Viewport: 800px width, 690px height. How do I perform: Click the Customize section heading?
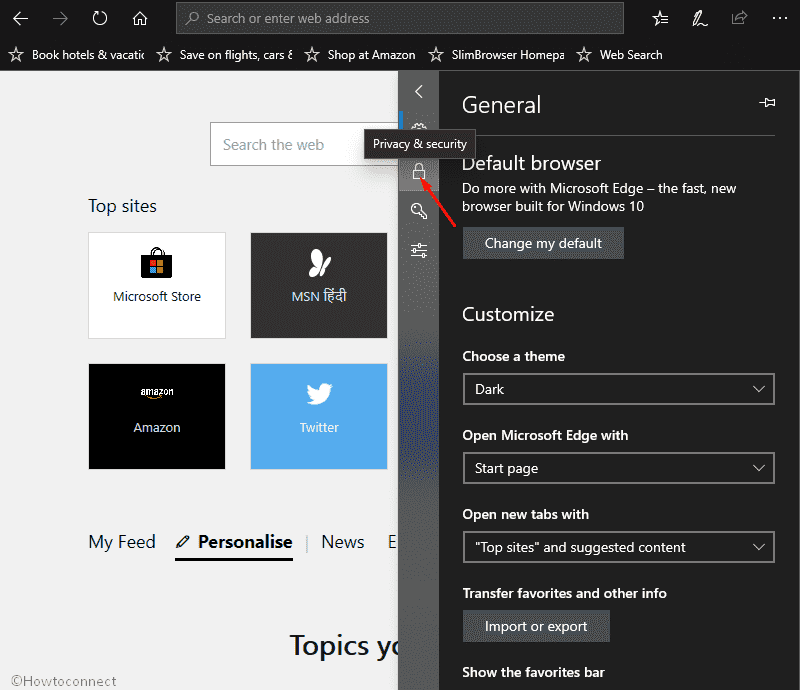coord(508,314)
